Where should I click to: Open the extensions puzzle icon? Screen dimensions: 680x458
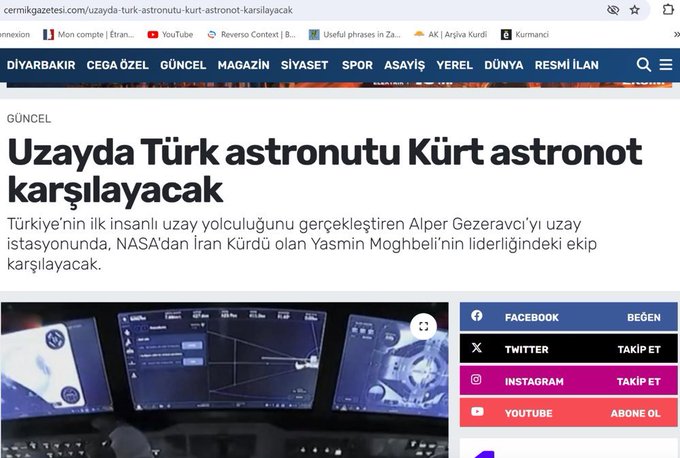tap(668, 10)
